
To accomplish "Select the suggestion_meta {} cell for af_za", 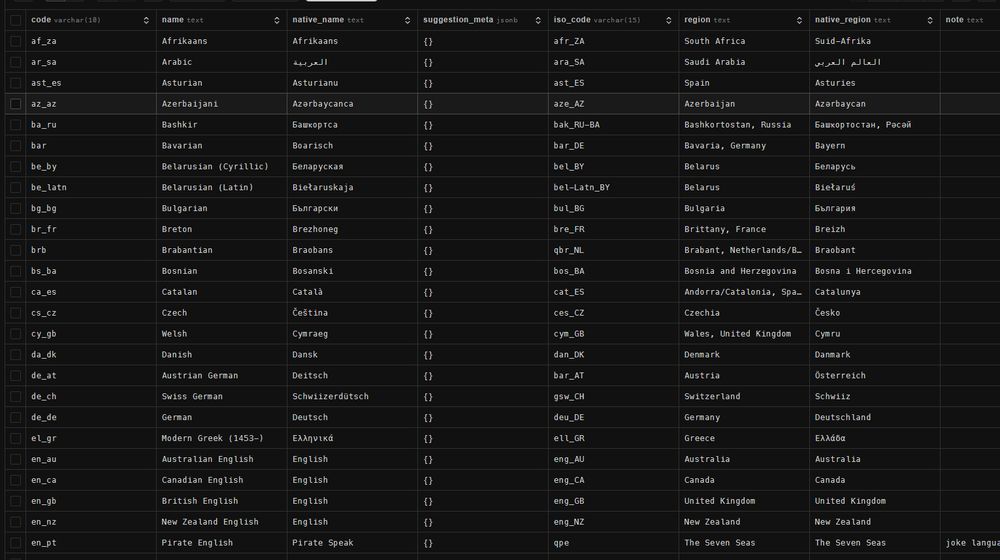I will (x=483, y=41).
